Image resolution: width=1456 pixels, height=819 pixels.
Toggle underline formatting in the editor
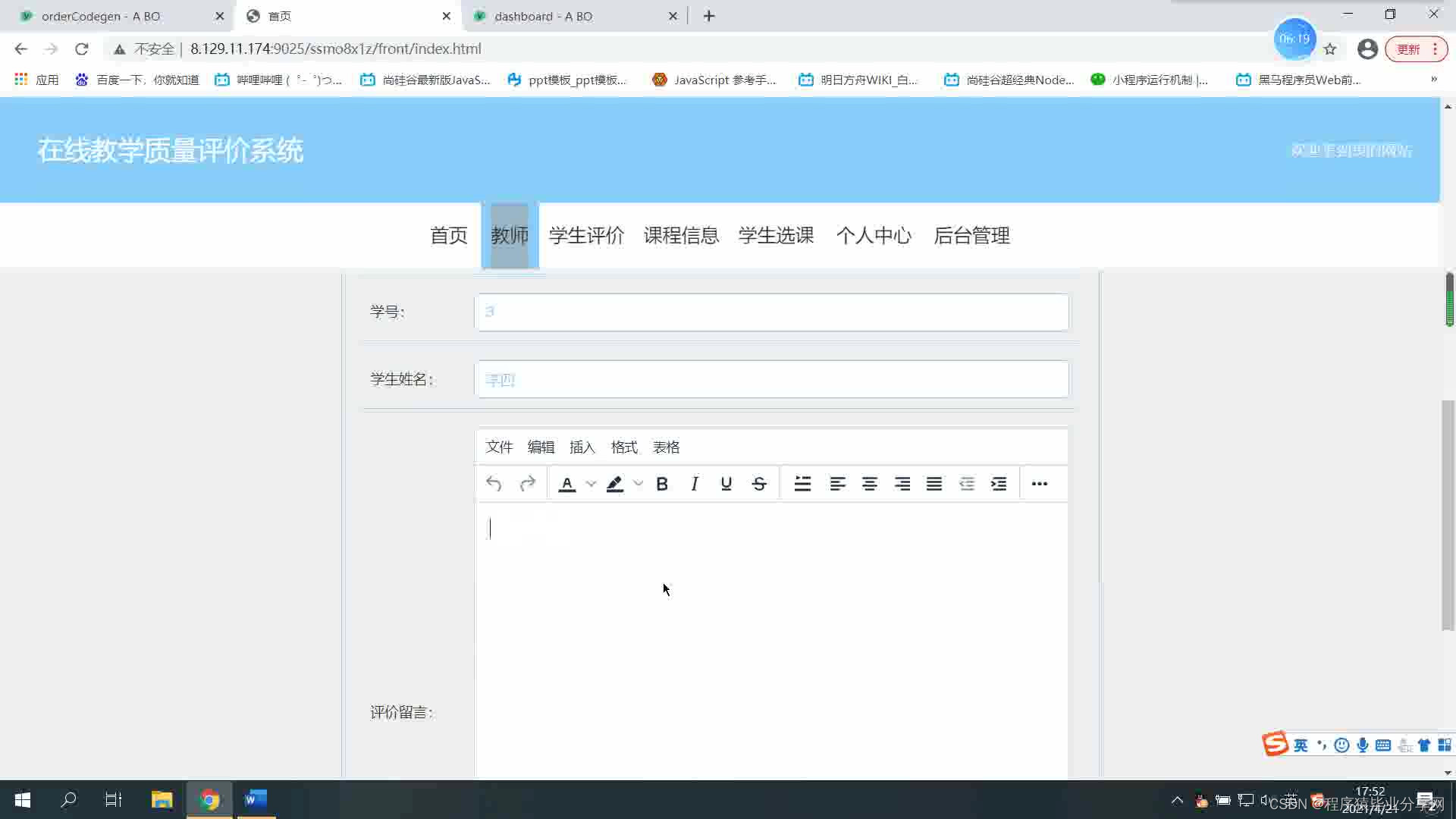[726, 484]
